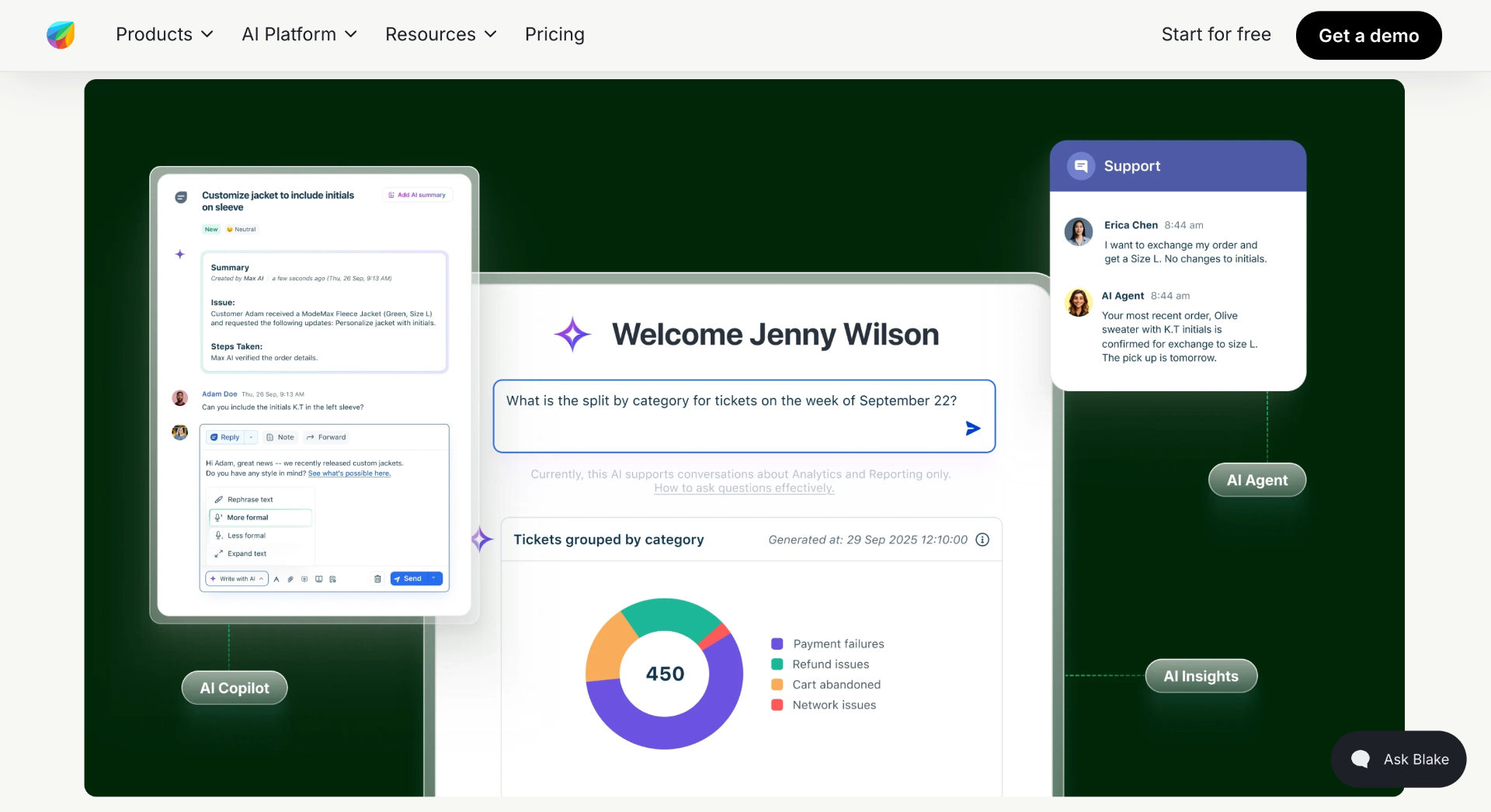The width and height of the screenshot is (1491, 812).
Task: Click the purple sparkle beside Welcome heading
Action: pos(572,335)
